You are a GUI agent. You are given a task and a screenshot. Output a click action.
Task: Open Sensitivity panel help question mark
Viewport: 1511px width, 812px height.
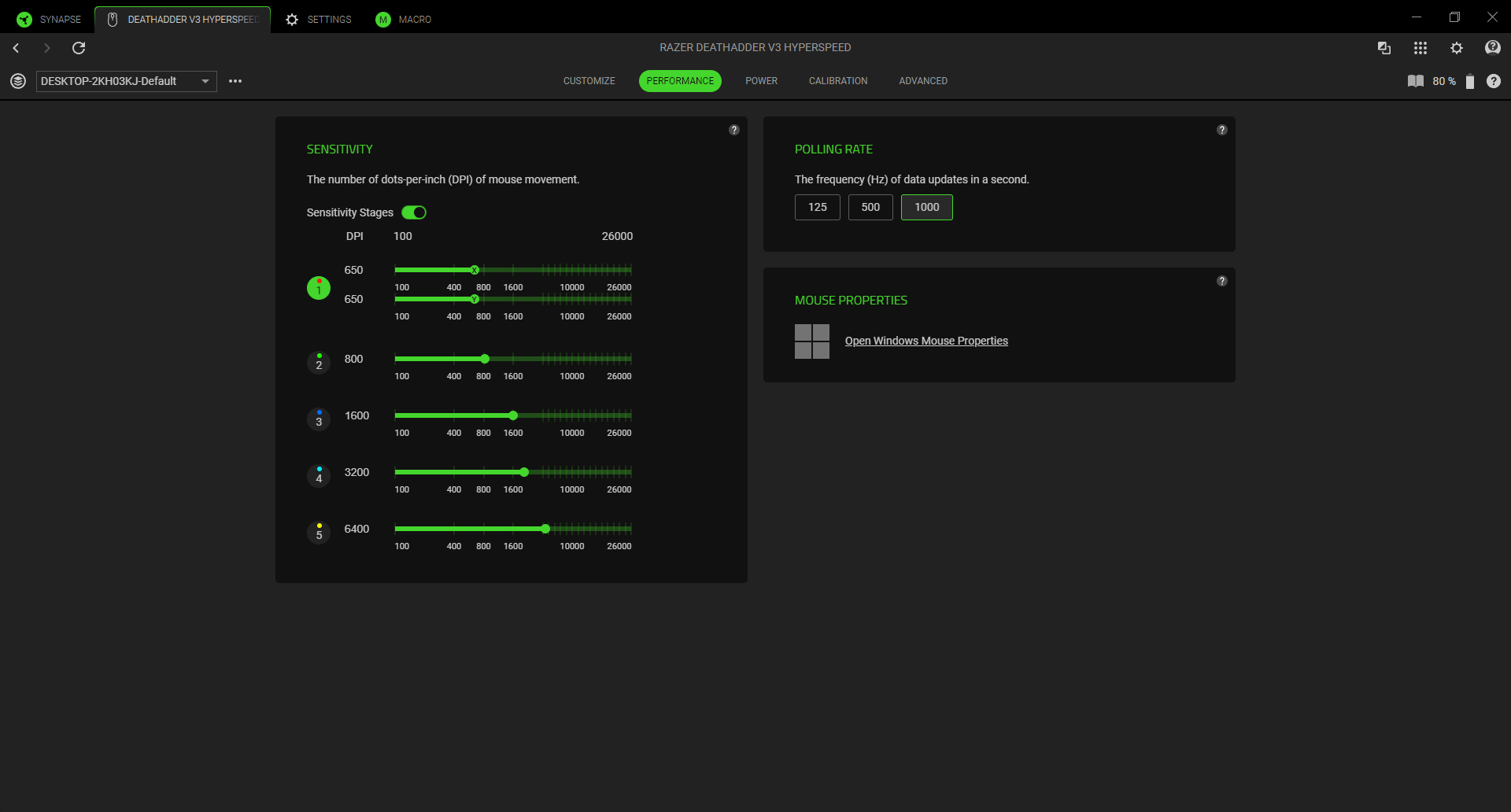click(x=734, y=130)
